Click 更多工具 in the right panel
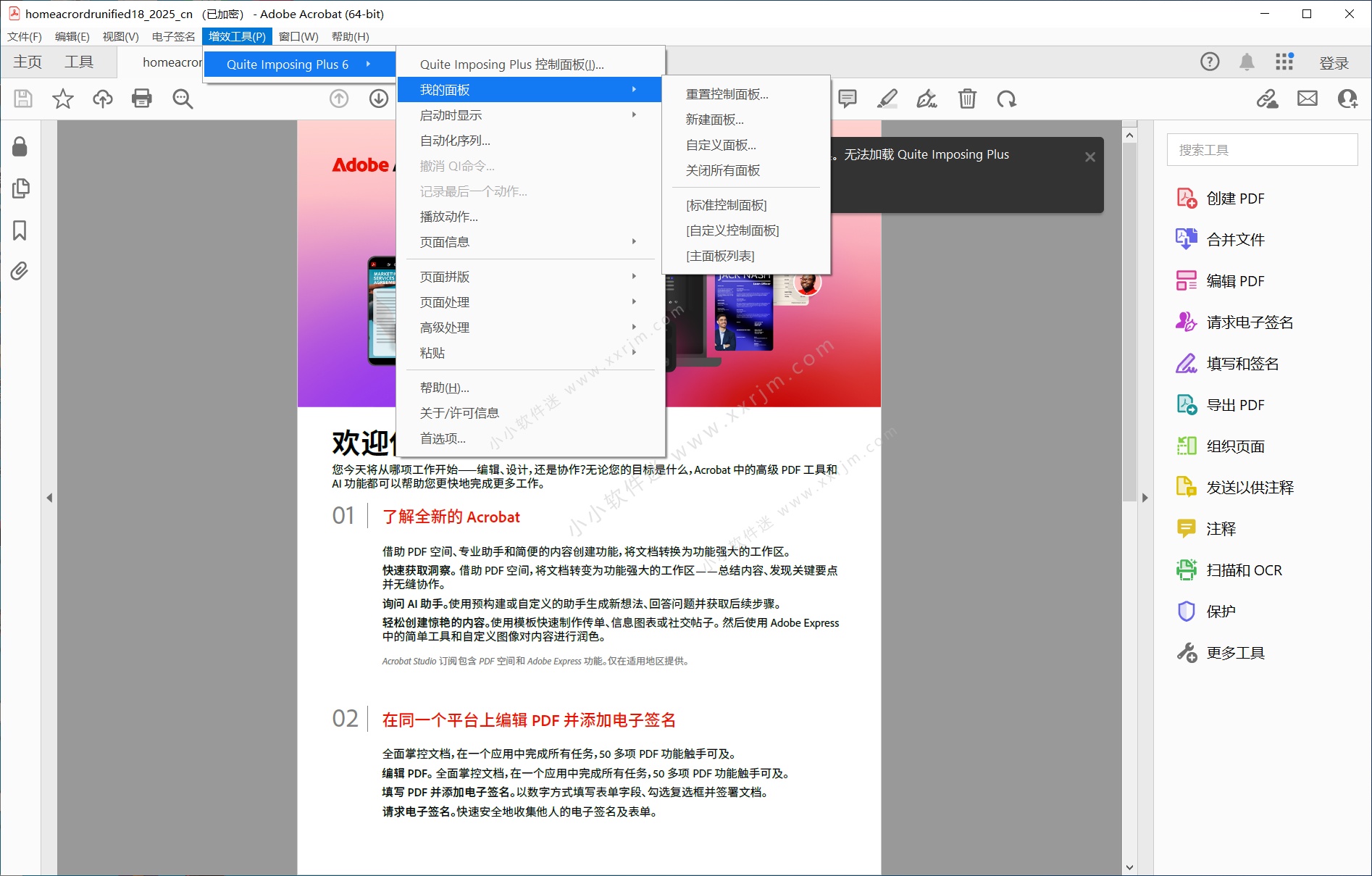1372x876 pixels. (x=1237, y=652)
